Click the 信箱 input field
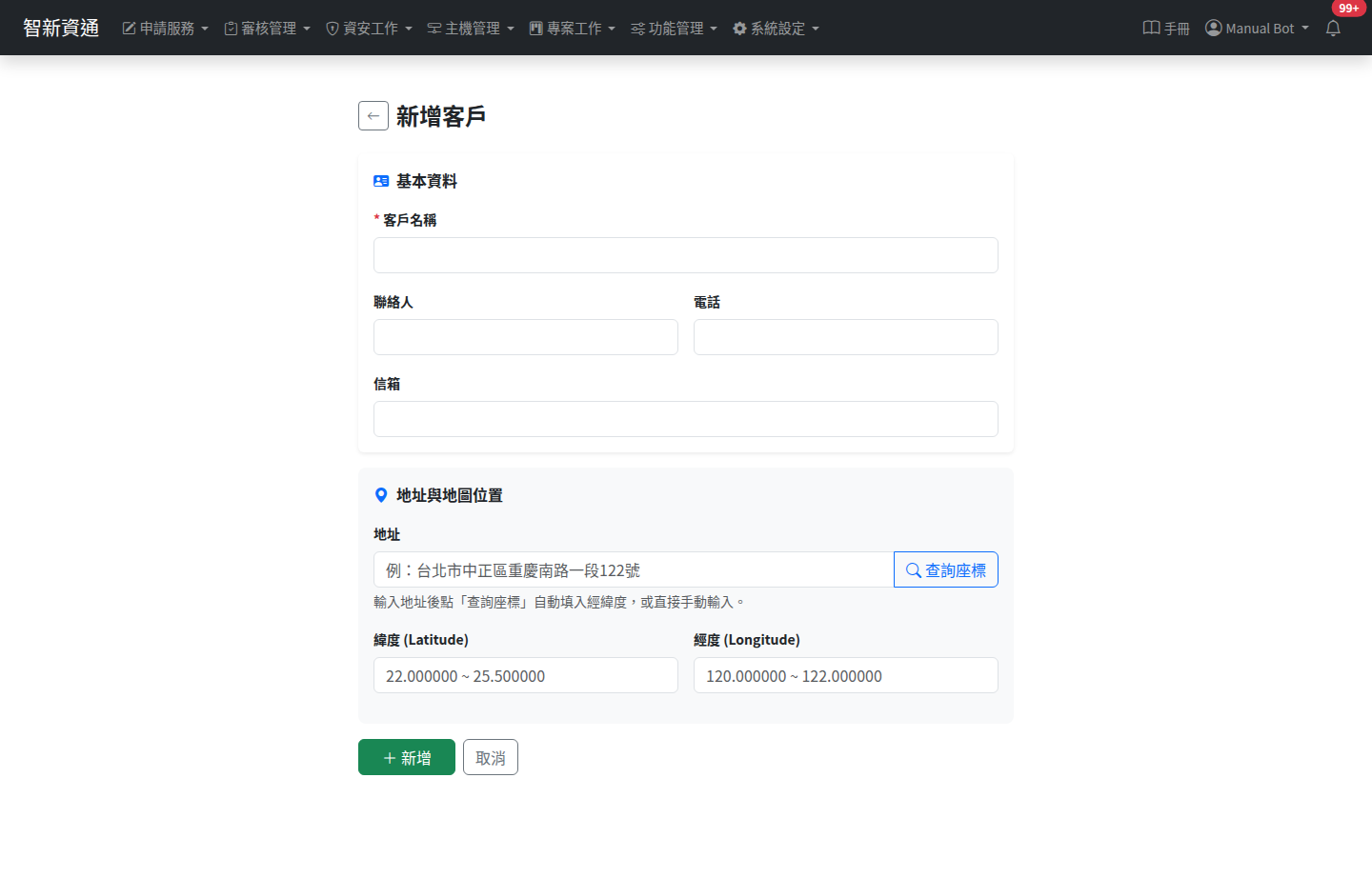 point(686,419)
